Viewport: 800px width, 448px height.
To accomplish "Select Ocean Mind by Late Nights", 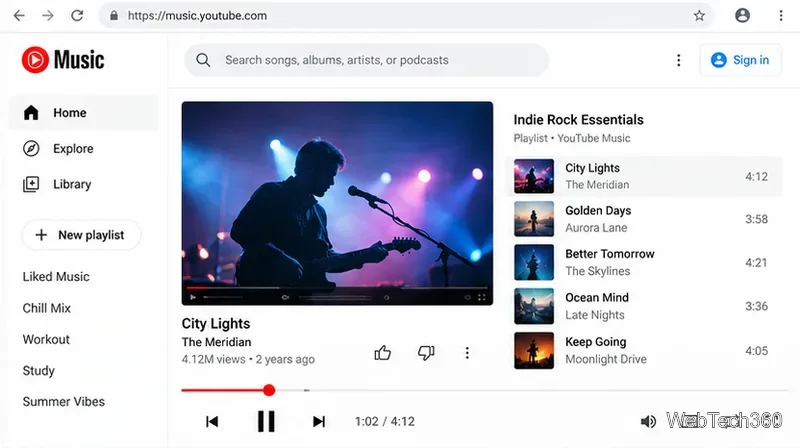I will coord(644,306).
